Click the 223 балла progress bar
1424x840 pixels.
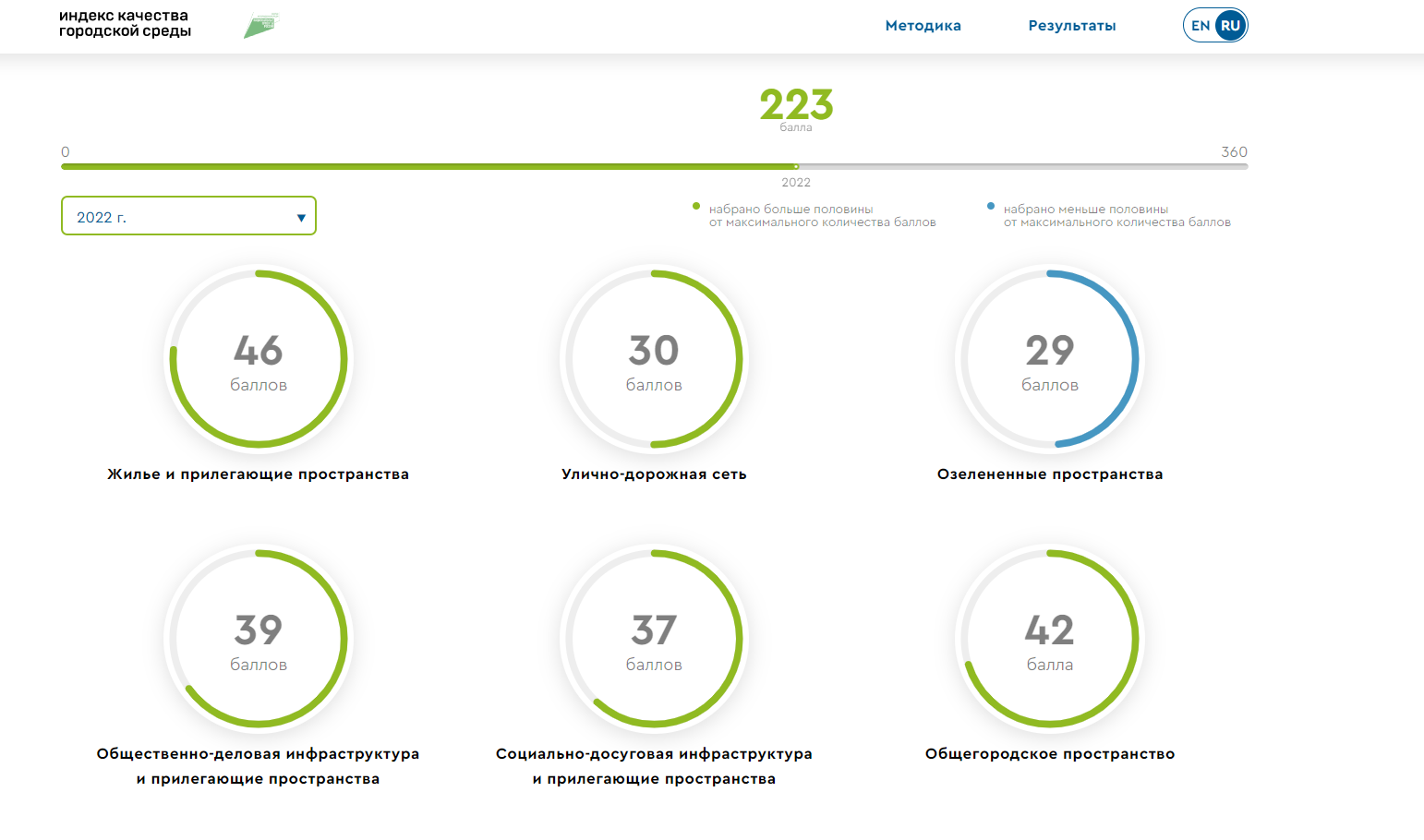click(655, 167)
